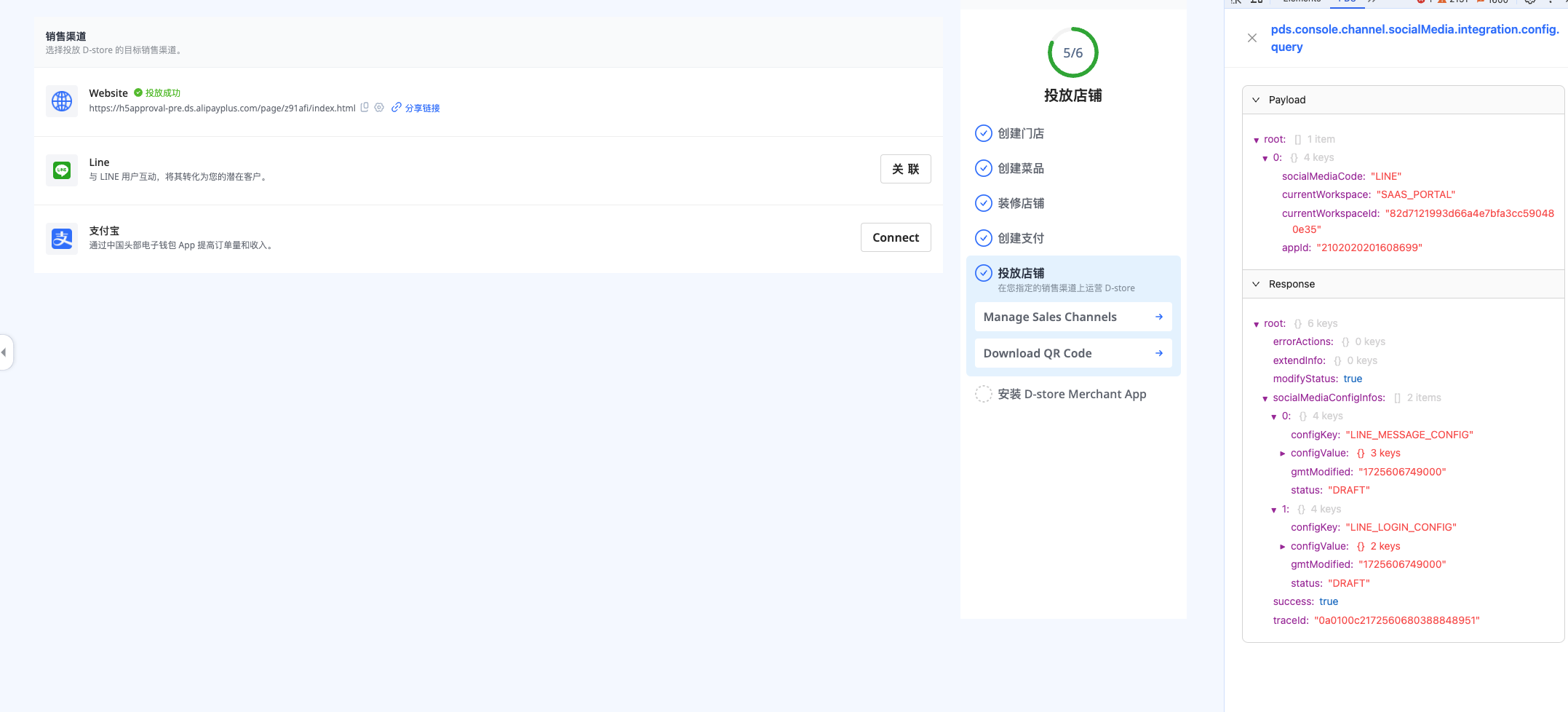This screenshot has width=1568, height=712.
Task: Select the errorActions row
Action: click(1329, 341)
